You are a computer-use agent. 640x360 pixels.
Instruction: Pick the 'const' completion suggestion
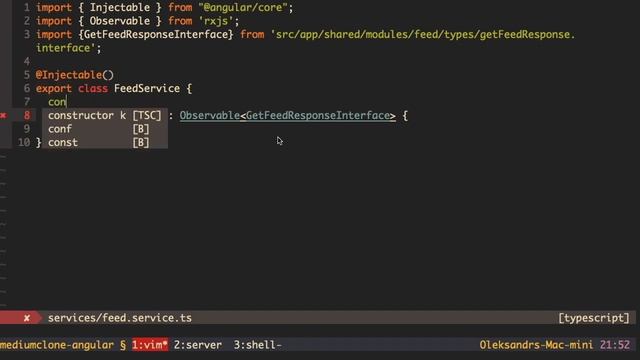click(x=105, y=142)
